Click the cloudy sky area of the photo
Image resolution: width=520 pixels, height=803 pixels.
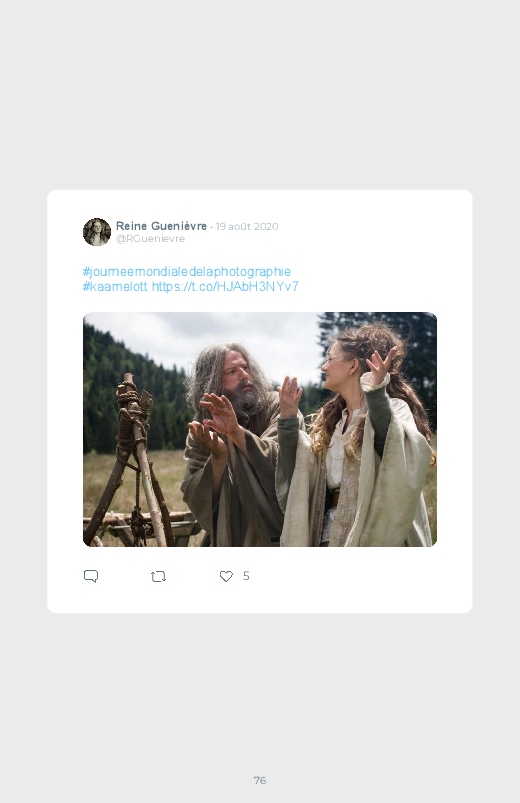point(215,333)
